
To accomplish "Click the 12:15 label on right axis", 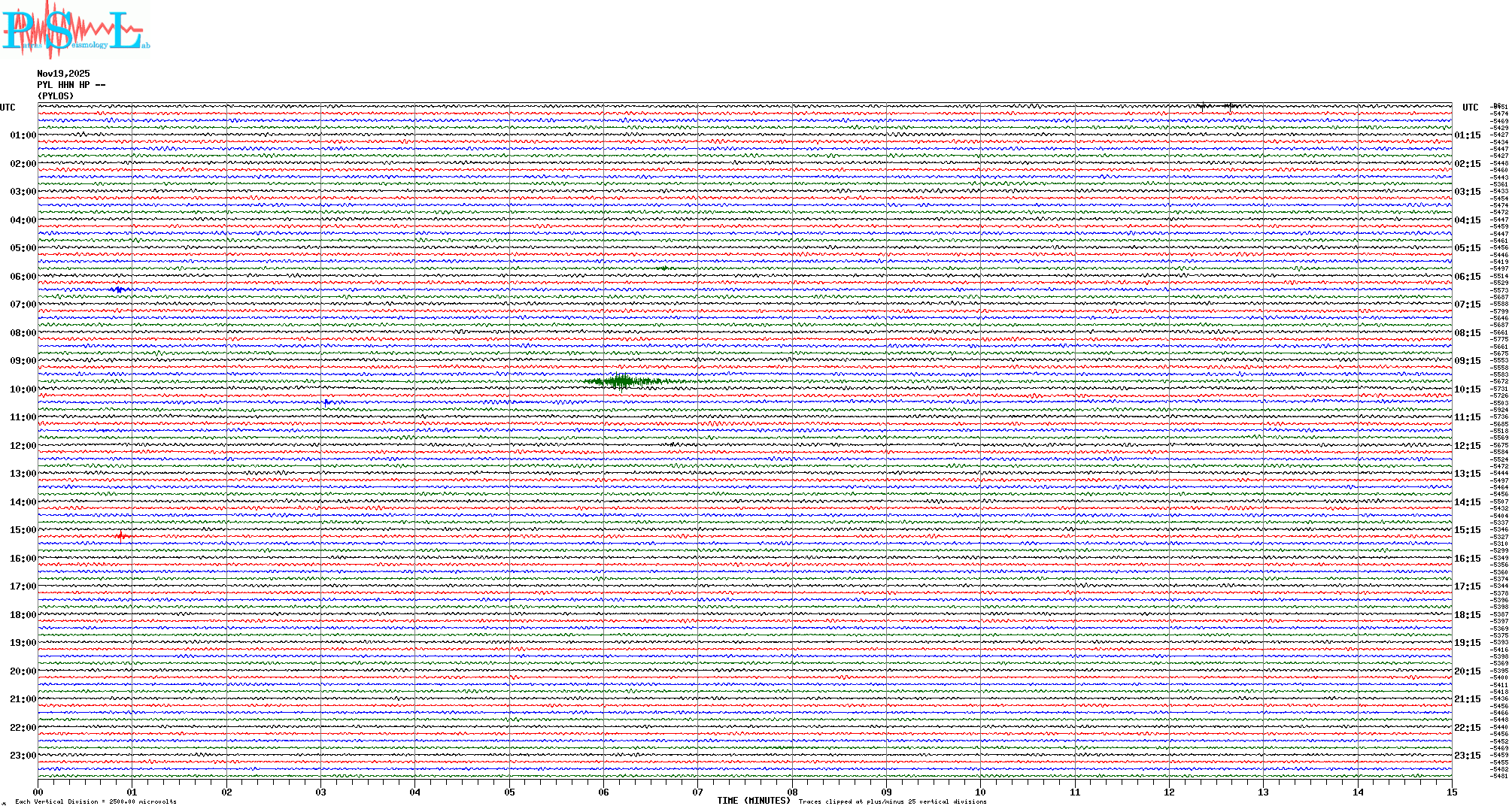I will [1467, 446].
